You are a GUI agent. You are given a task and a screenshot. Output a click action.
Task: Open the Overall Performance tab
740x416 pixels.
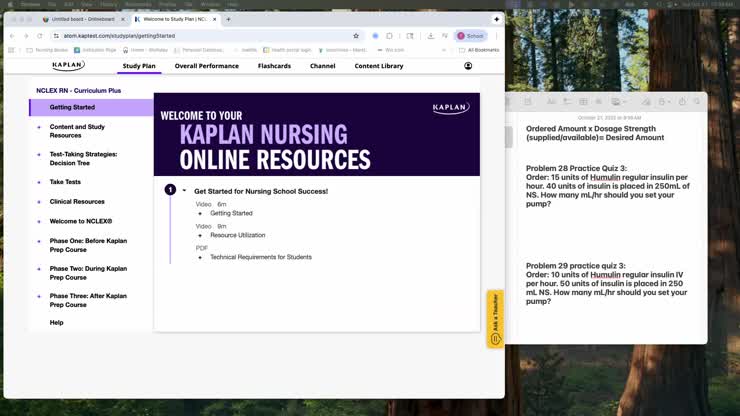207,66
